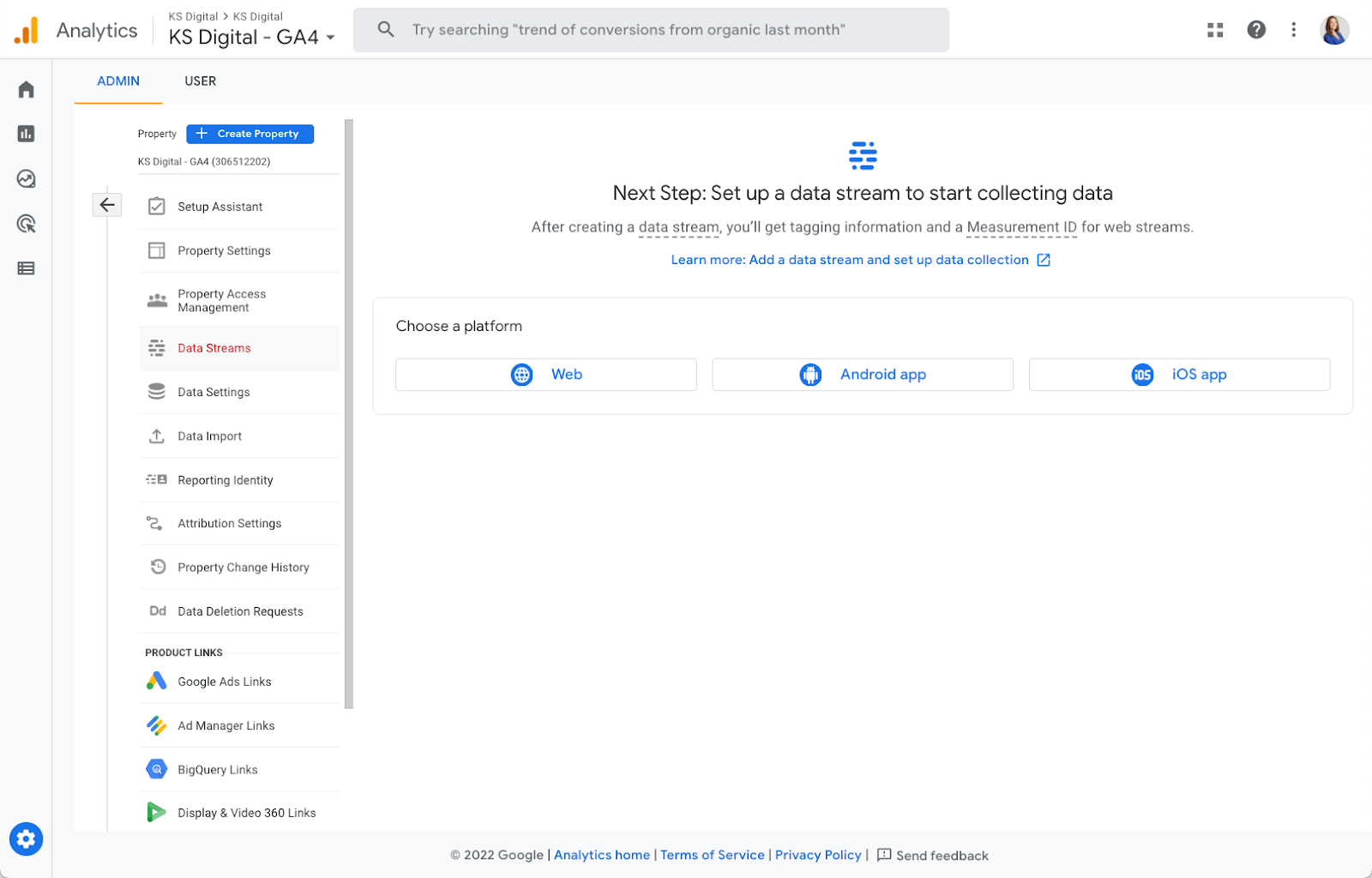Open the Help question mark icon
The image size is (1372, 878).
pos(1256,30)
